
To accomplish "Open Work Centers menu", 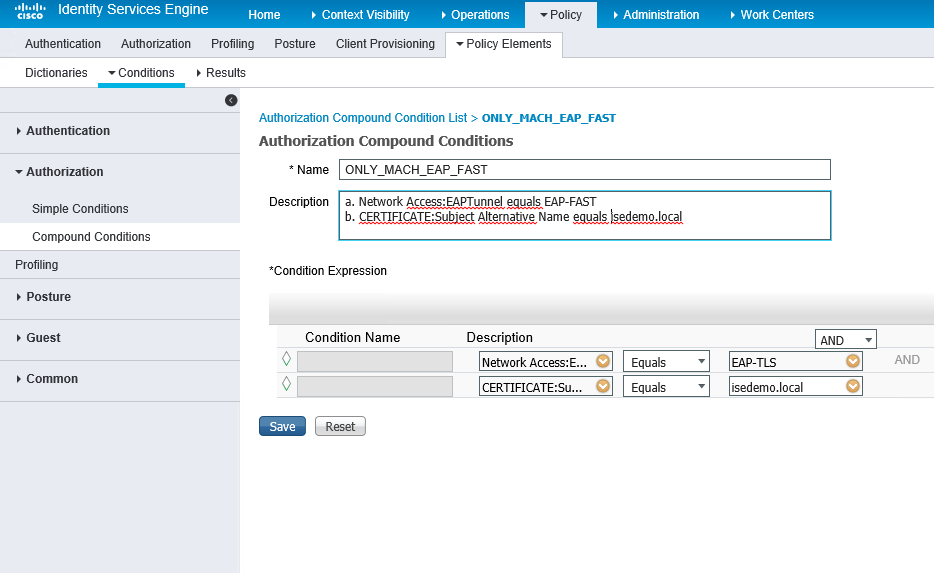I will click(771, 15).
